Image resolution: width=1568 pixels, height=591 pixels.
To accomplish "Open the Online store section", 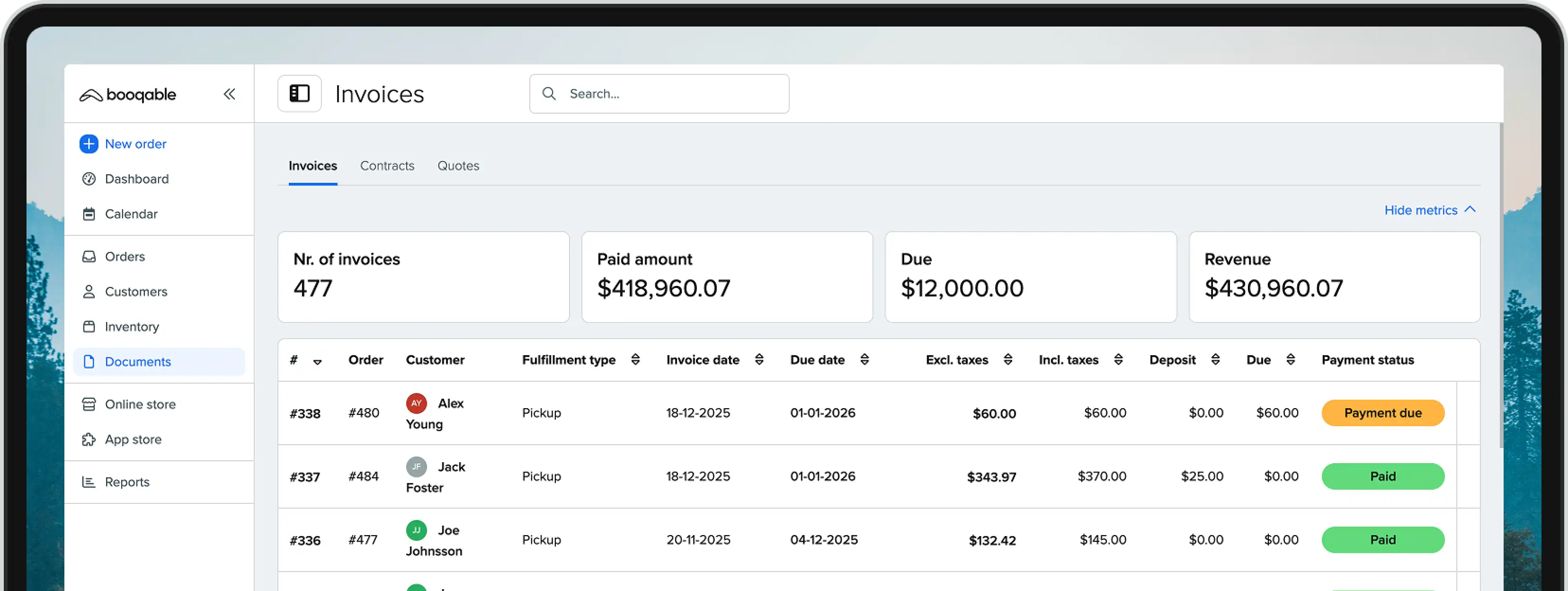I will [140, 403].
